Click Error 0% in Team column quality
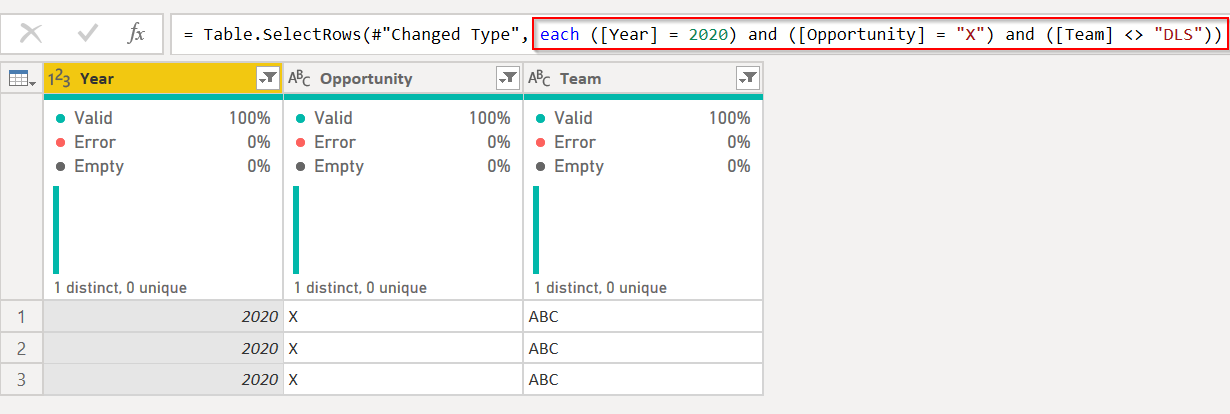 [643, 142]
